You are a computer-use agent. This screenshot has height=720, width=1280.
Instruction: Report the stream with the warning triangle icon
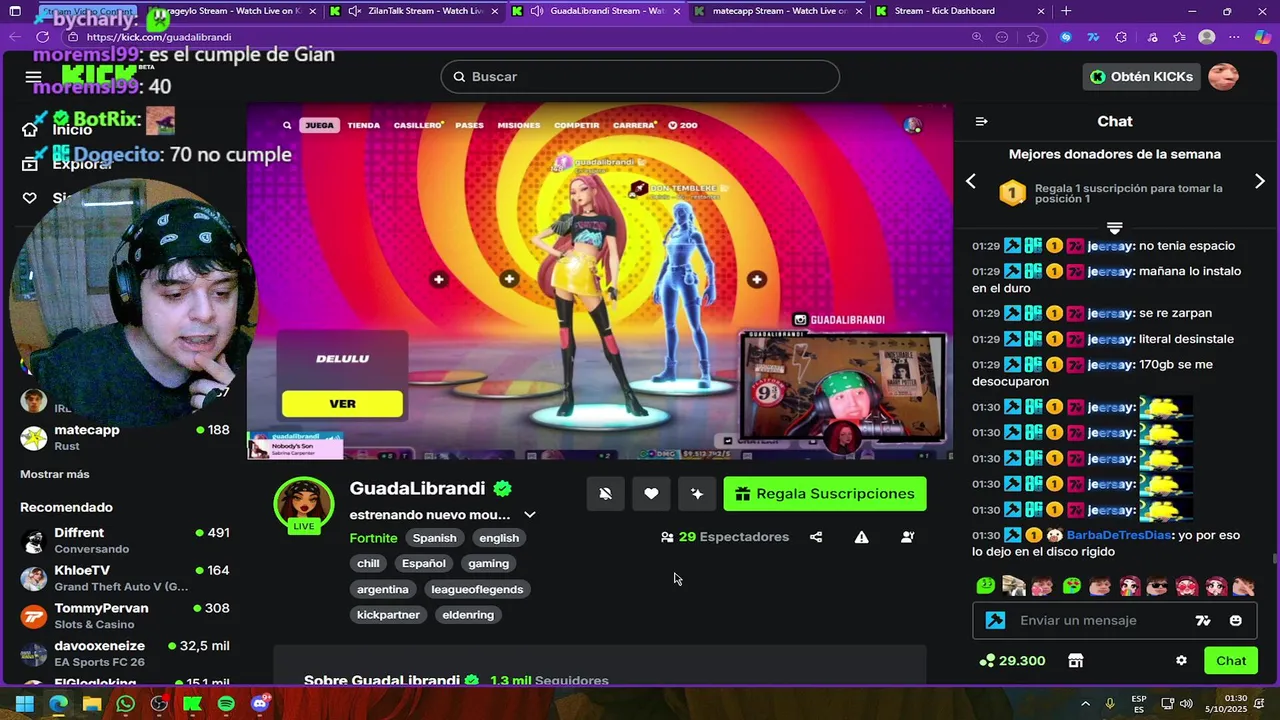coord(861,537)
